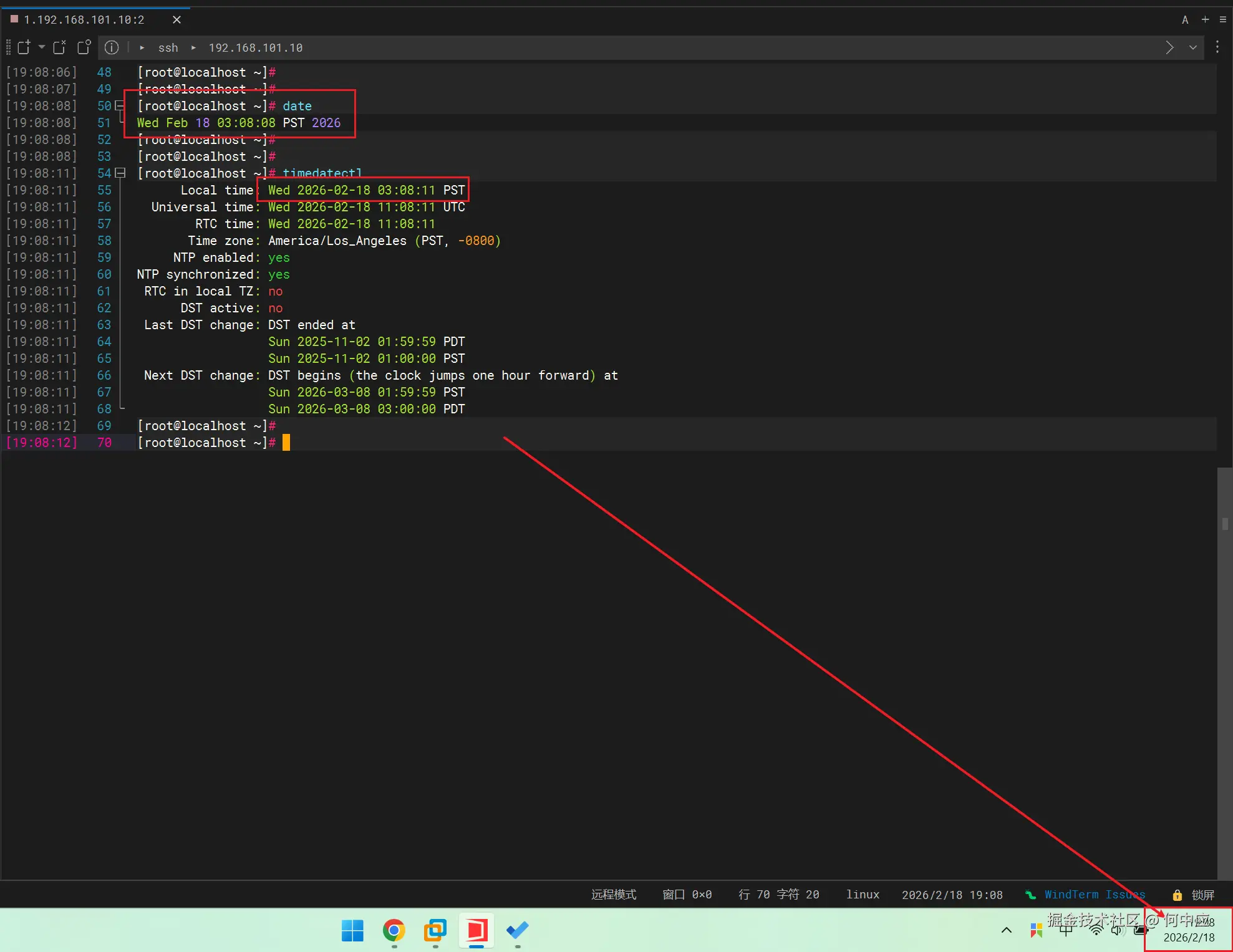Image resolution: width=1233 pixels, height=952 pixels.
Task: Click the plus icon to add new tab
Action: (x=1205, y=20)
